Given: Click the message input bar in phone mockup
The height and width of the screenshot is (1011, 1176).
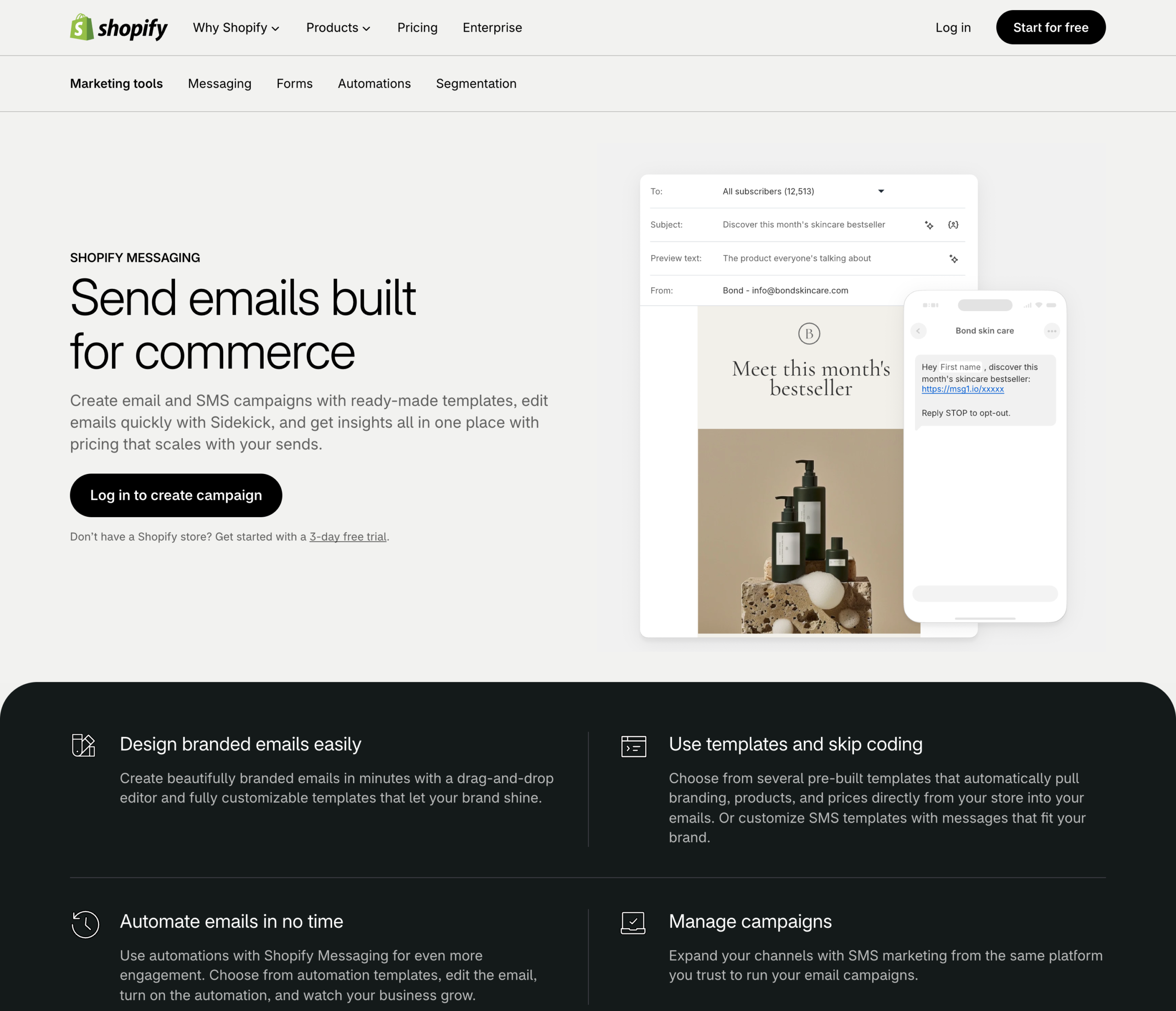Looking at the screenshot, I should 985,594.
